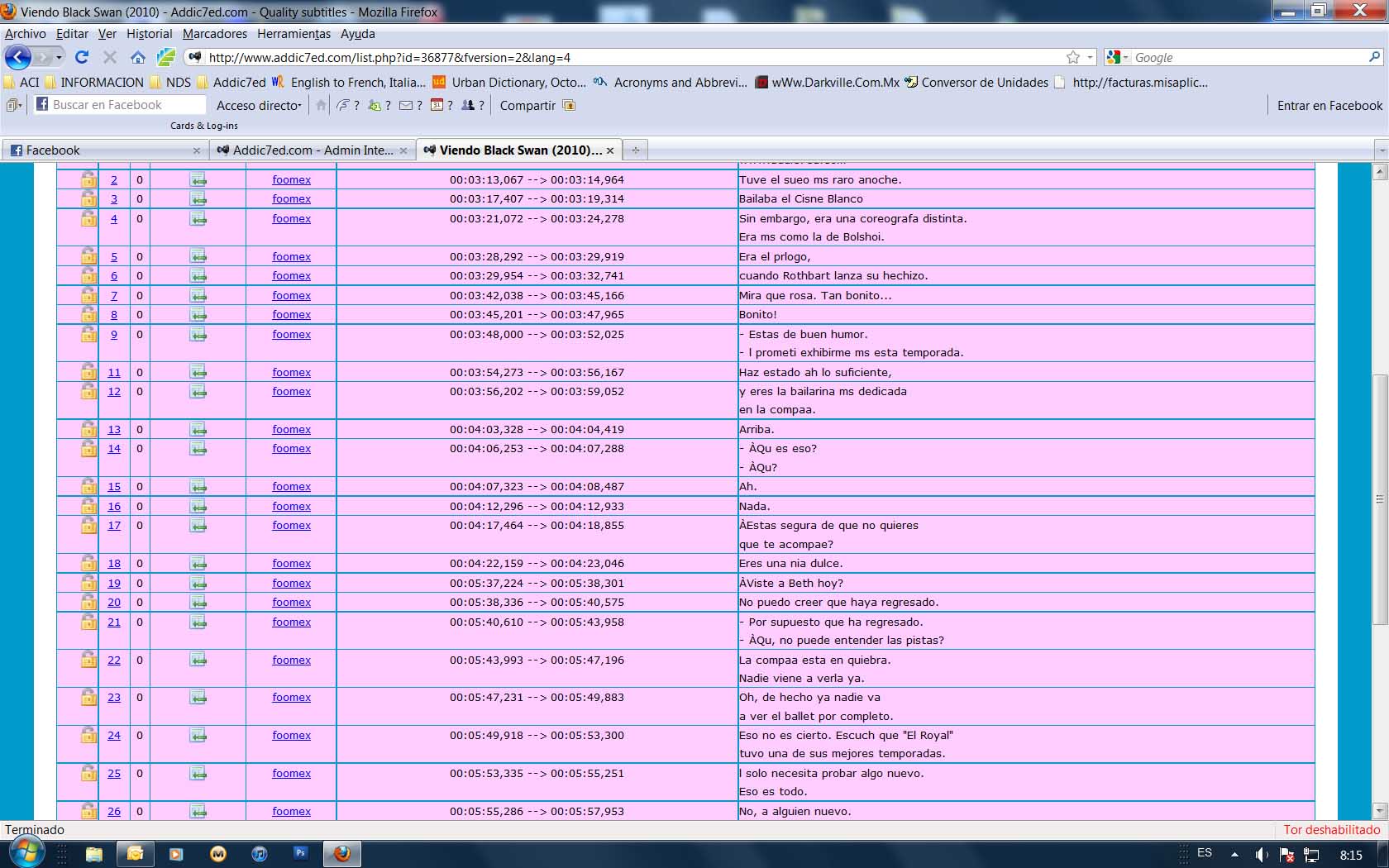Click the subtitle text "Bailaba el Cisne Blanco"
This screenshot has width=1389, height=868.
[800, 198]
